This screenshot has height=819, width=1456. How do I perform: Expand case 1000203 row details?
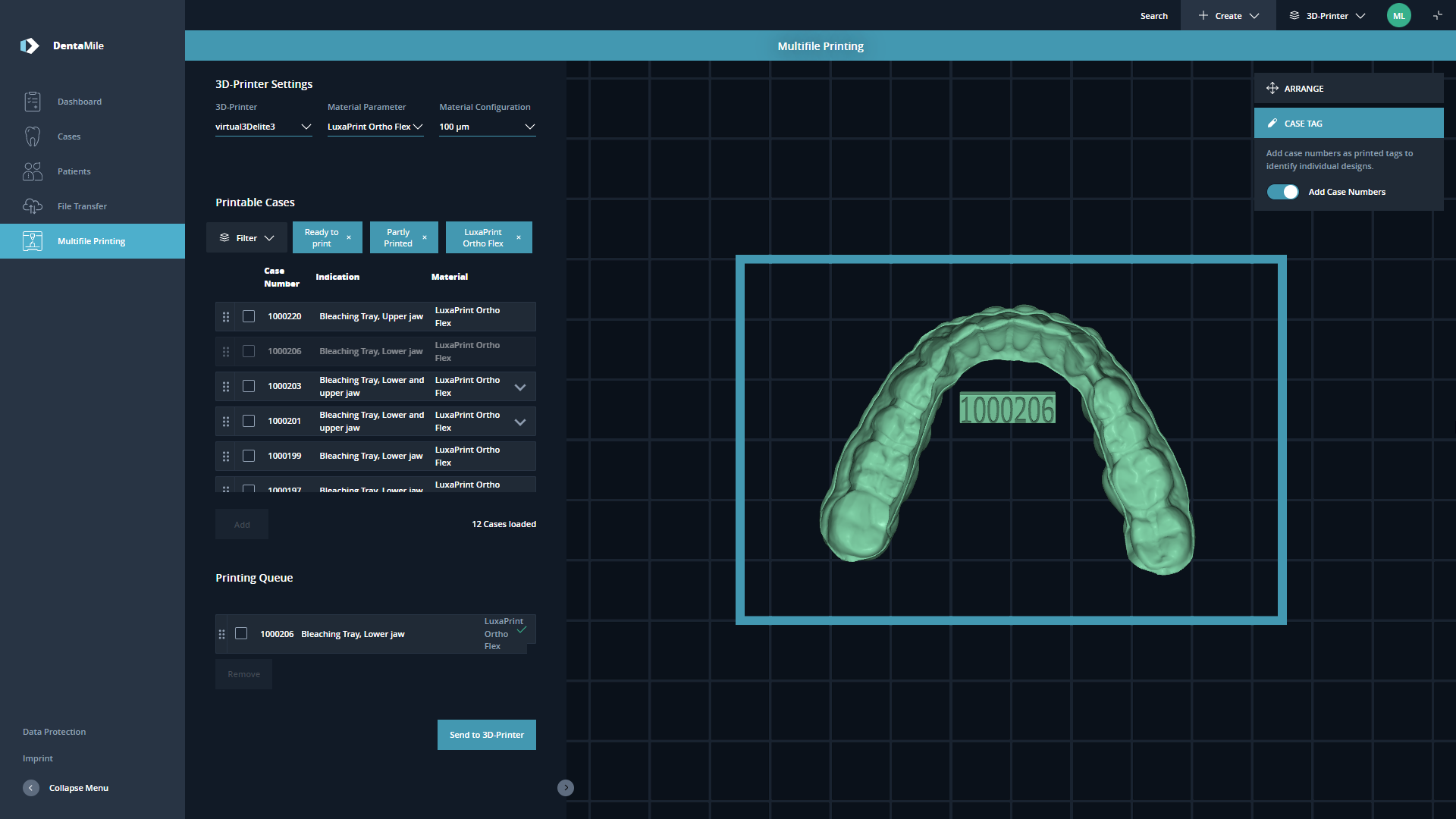click(520, 387)
